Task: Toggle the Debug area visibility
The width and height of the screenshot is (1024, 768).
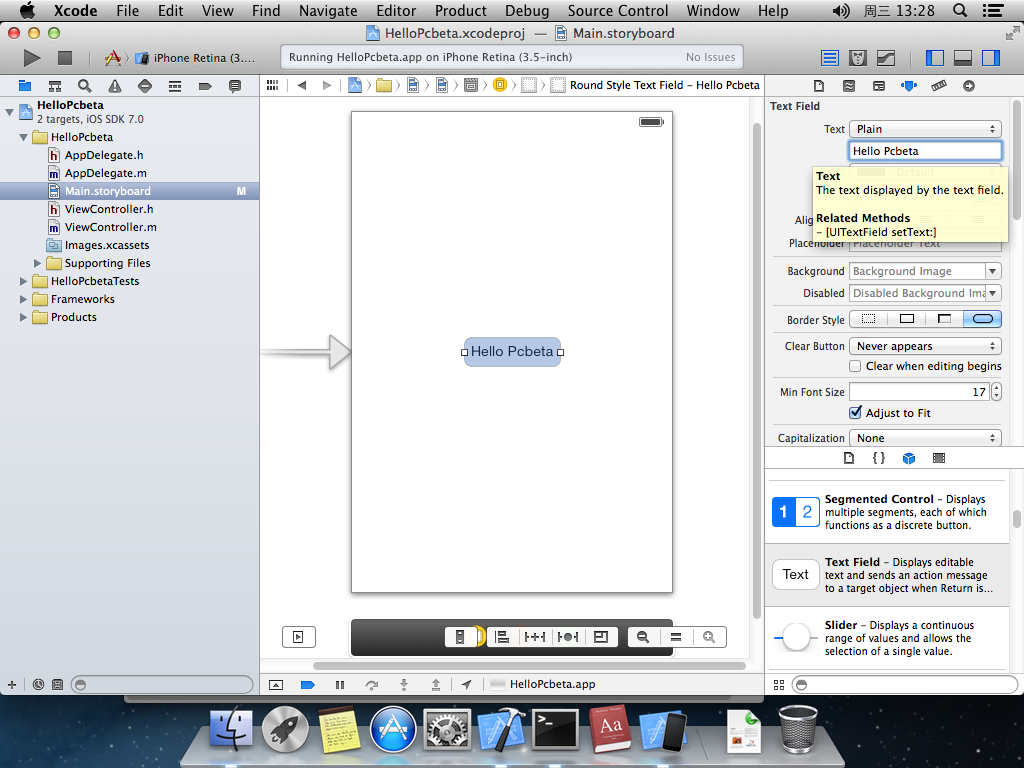Action: click(963, 58)
